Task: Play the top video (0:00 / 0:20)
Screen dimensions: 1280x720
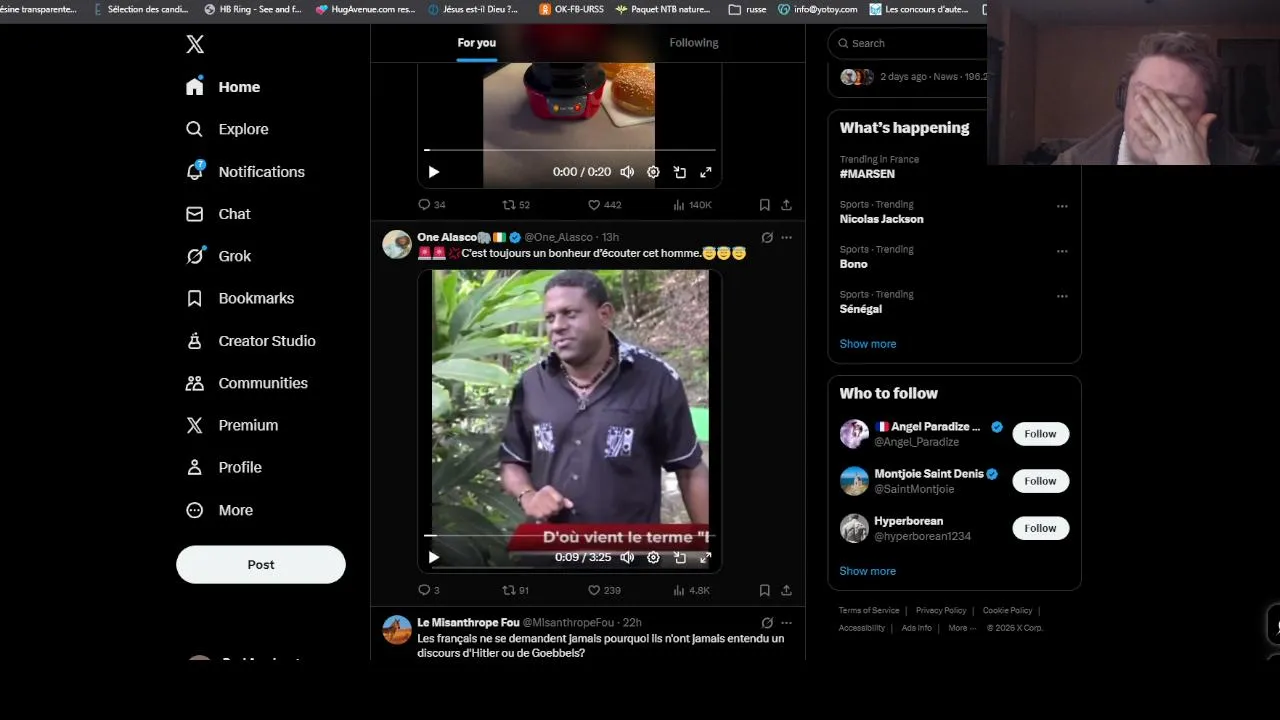Action: point(433,172)
